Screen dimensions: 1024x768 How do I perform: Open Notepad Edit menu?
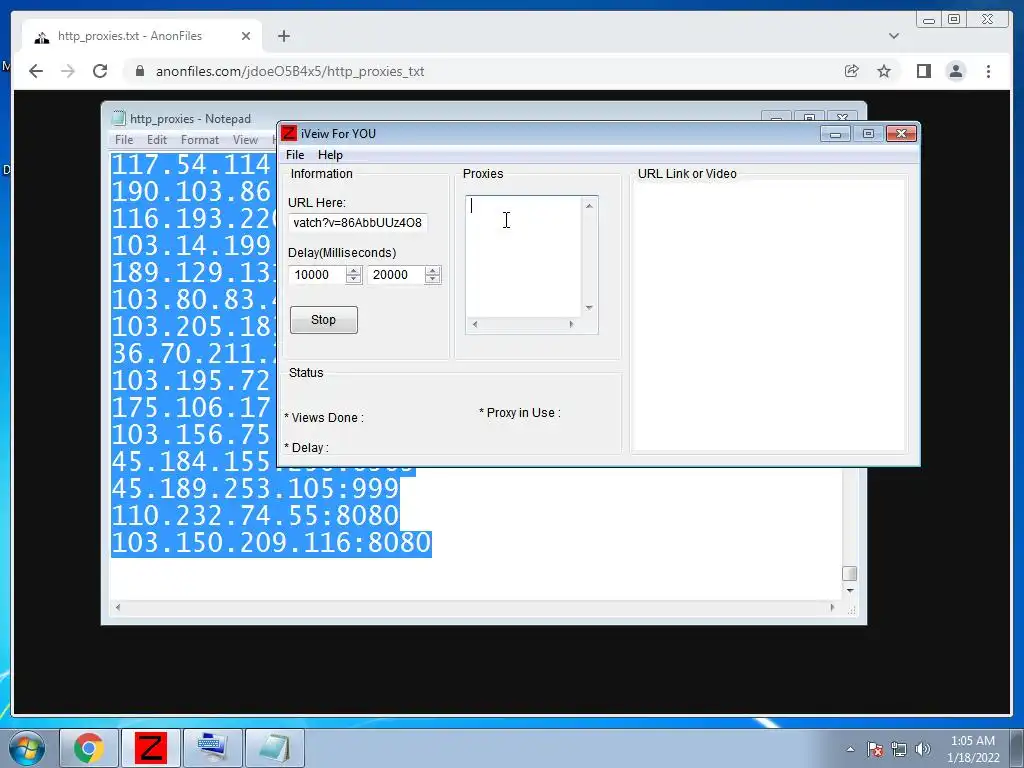click(157, 140)
